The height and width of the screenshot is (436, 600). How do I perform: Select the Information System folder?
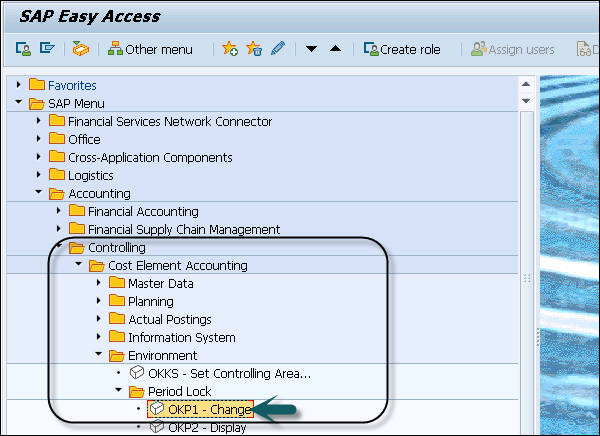[181, 337]
